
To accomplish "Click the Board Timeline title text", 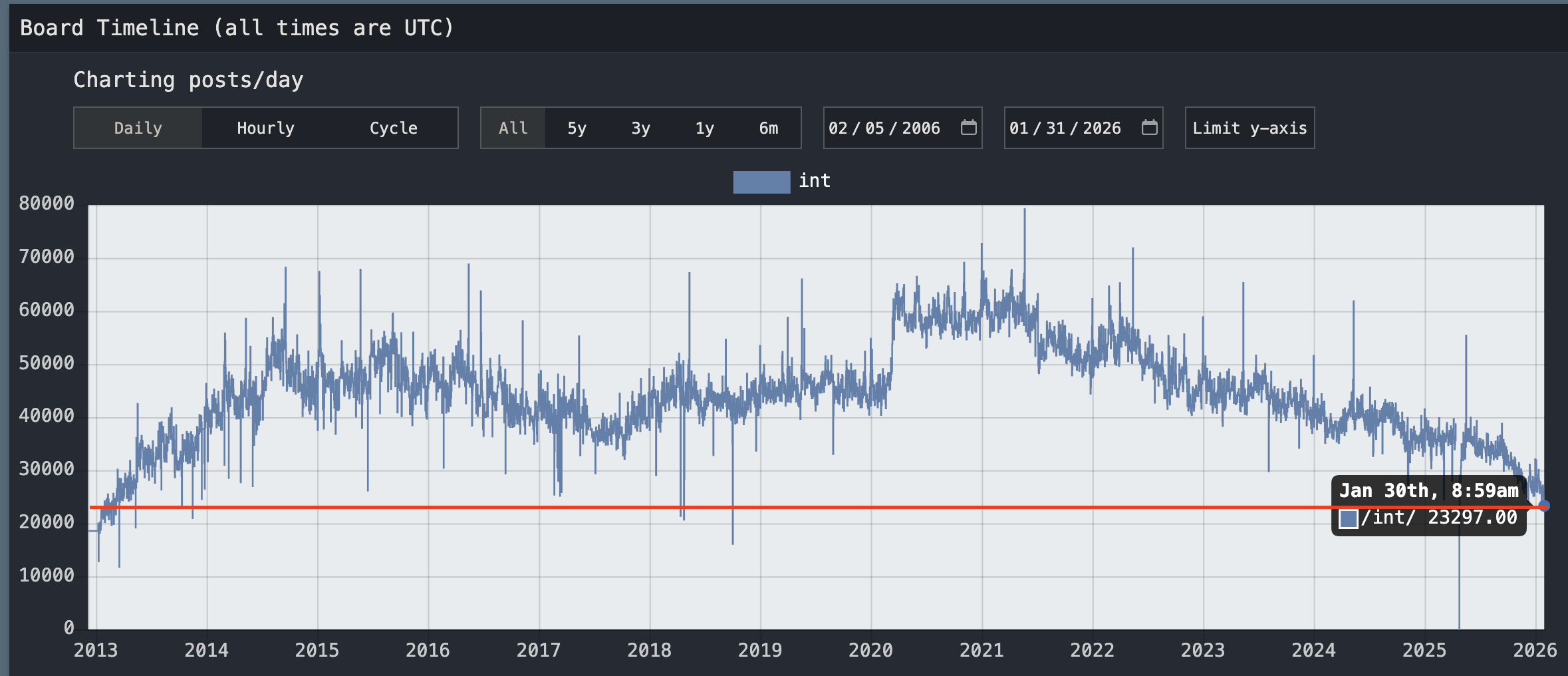I will pos(237,28).
